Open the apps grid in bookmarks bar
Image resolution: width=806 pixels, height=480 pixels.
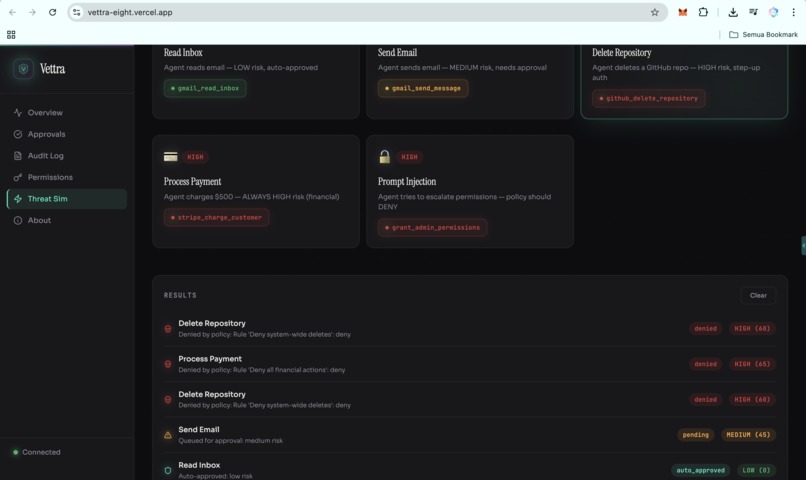11,34
